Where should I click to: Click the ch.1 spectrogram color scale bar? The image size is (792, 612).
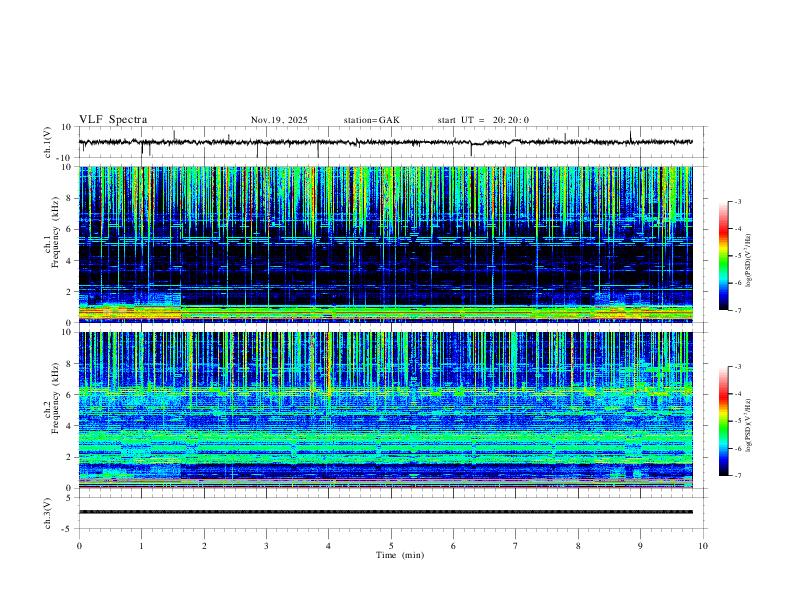(723, 256)
